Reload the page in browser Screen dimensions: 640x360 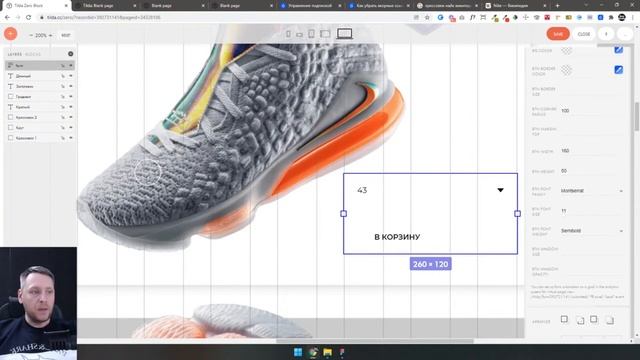pyautogui.click(x=28, y=18)
